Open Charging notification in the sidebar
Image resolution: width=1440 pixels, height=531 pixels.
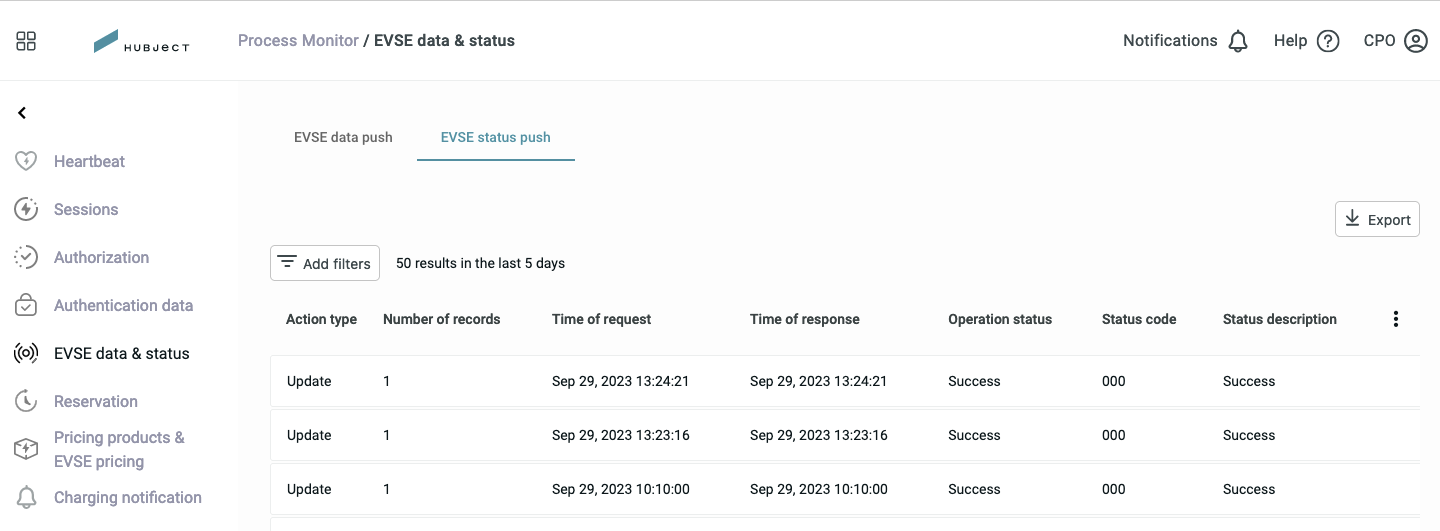click(x=127, y=497)
